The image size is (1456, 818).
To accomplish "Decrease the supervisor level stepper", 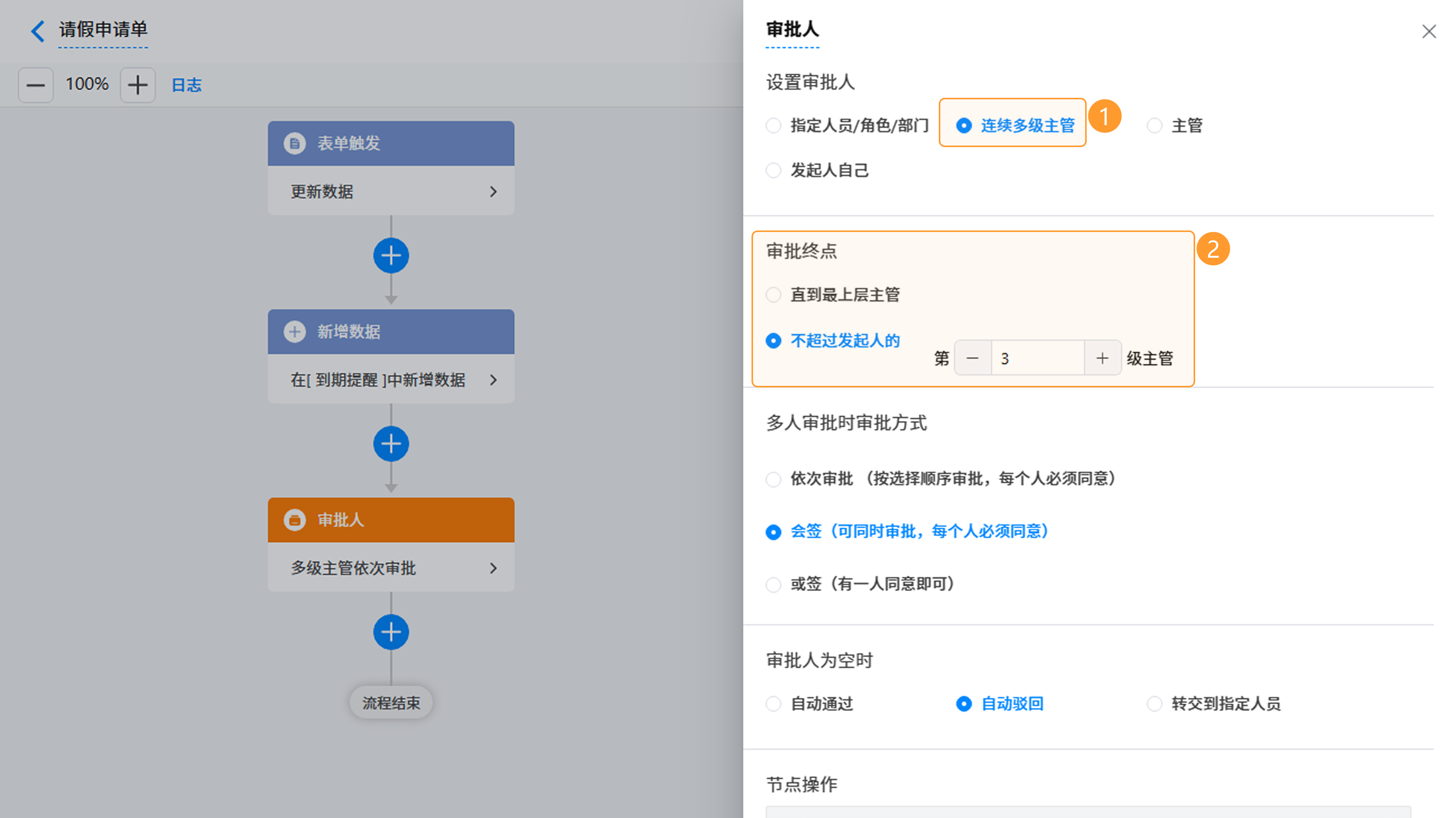I will coord(973,358).
